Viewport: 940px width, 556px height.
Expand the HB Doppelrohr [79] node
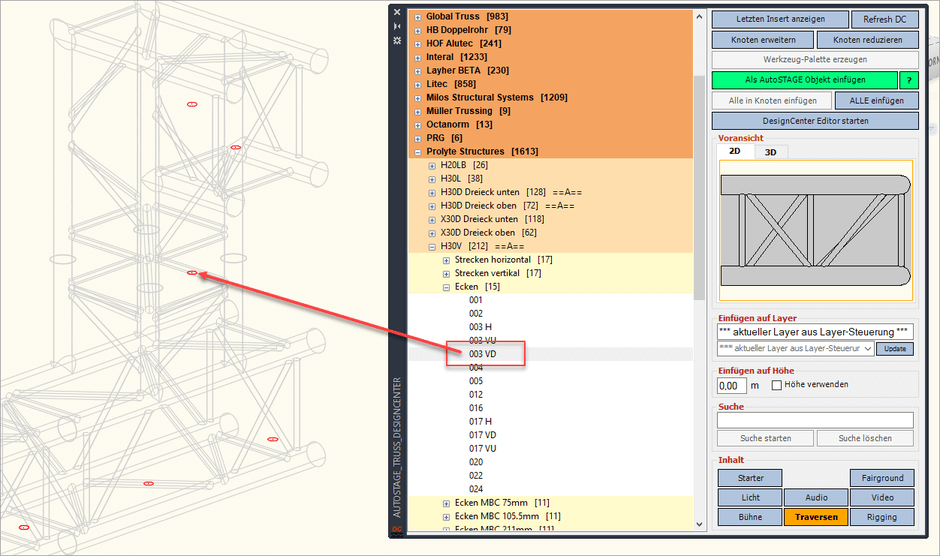pos(418,31)
